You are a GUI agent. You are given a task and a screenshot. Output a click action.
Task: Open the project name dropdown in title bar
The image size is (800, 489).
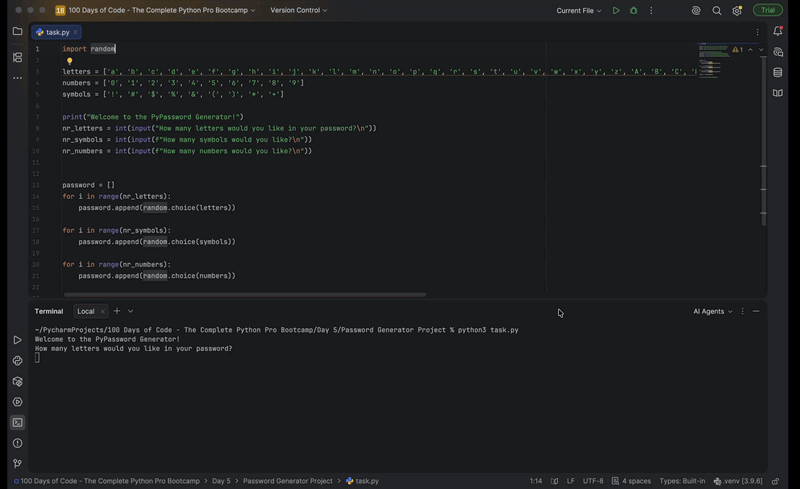(155, 10)
